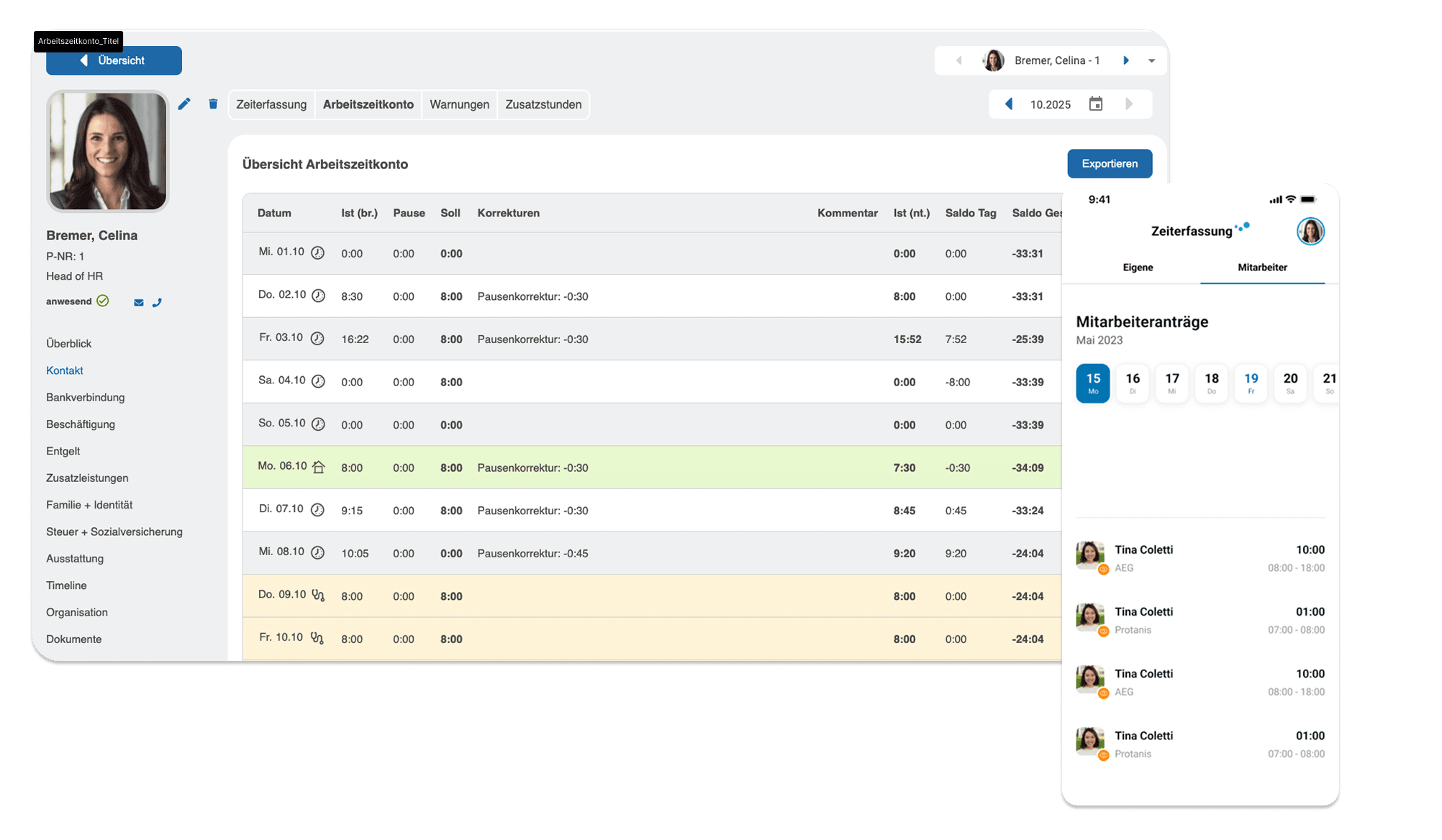1442x840 pixels.
Task: Click the stethoscope sickness icon on Do. 09.10
Action: click(318, 595)
